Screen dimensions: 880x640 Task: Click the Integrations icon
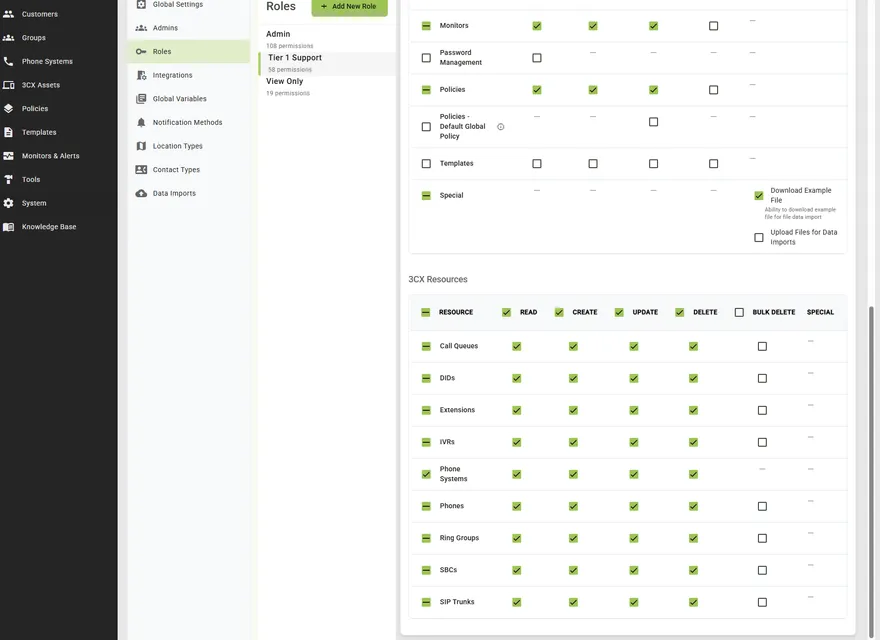[x=141, y=75]
